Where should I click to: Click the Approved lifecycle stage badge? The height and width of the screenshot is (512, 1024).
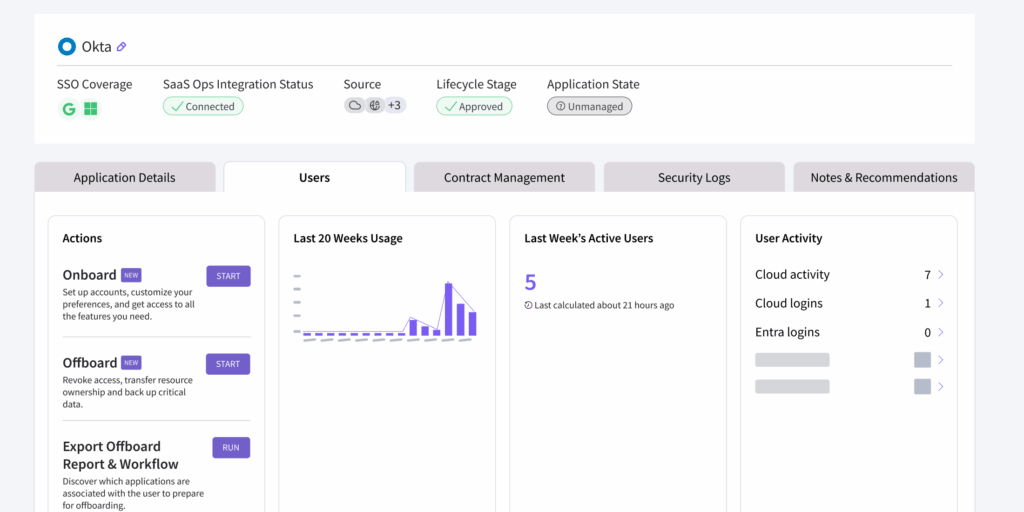[474, 106]
